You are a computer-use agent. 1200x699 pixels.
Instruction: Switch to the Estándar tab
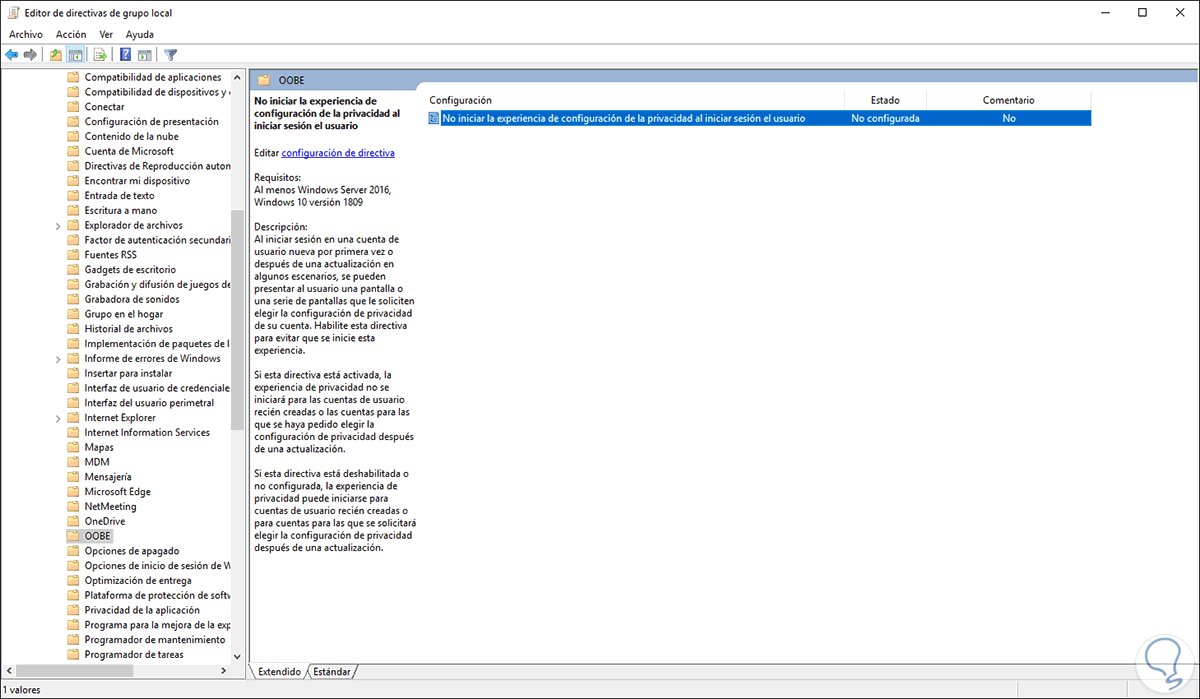[x=332, y=672]
